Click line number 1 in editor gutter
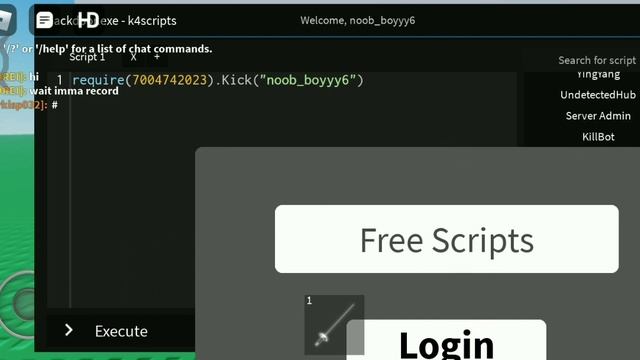Viewport: 640px width, 360px height. (x=60, y=80)
